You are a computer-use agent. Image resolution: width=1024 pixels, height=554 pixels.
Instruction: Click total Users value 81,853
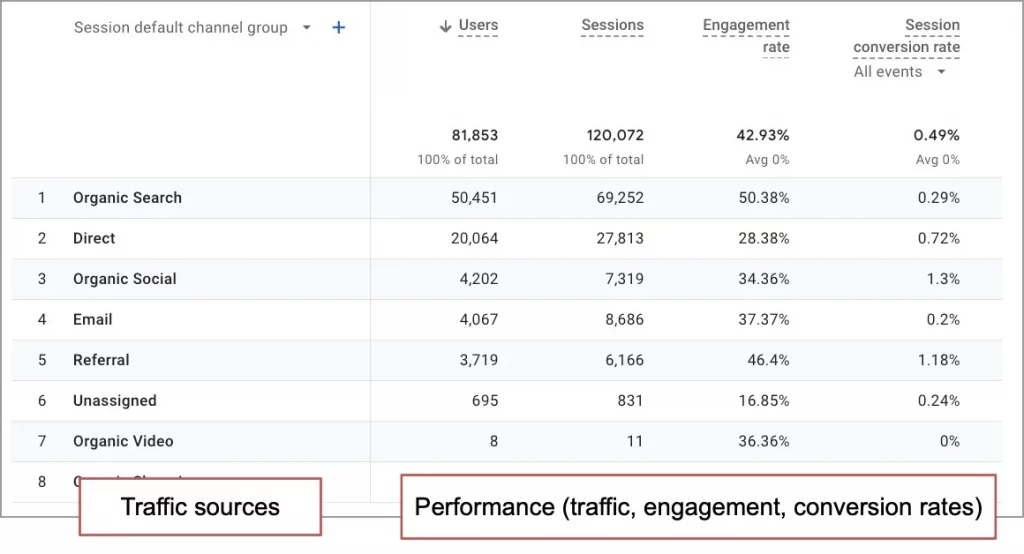(x=474, y=135)
